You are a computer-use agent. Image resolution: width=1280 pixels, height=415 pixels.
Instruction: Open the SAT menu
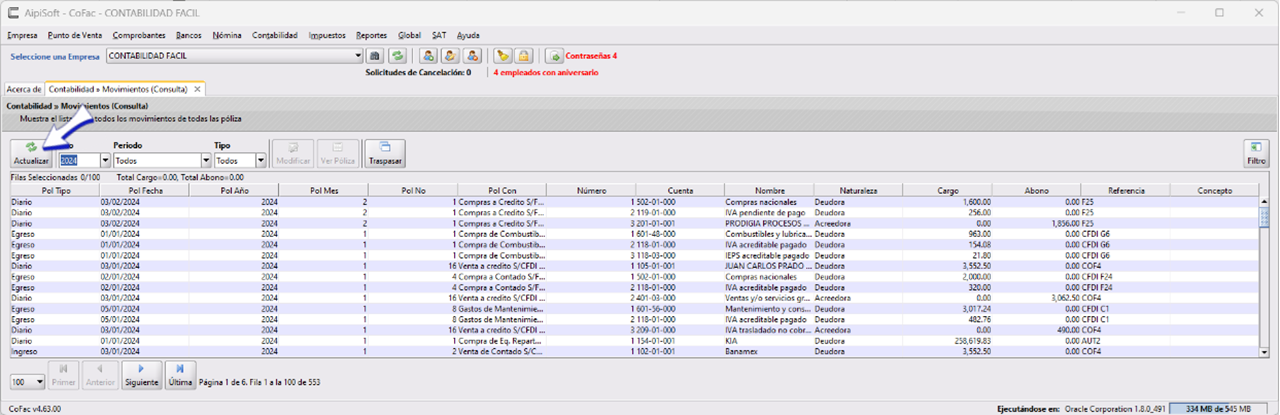439,35
